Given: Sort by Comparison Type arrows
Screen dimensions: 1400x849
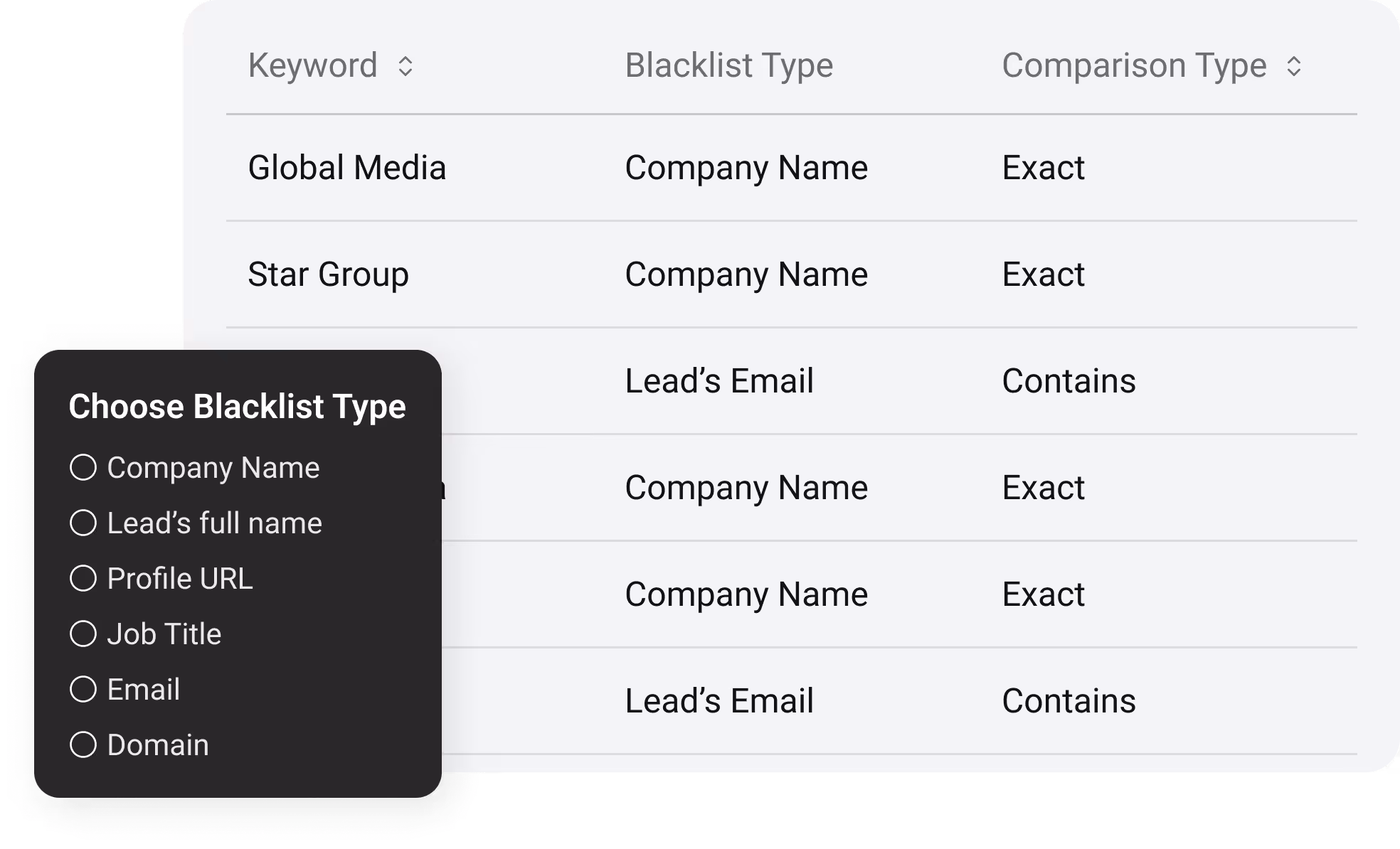Looking at the screenshot, I should click(1294, 66).
